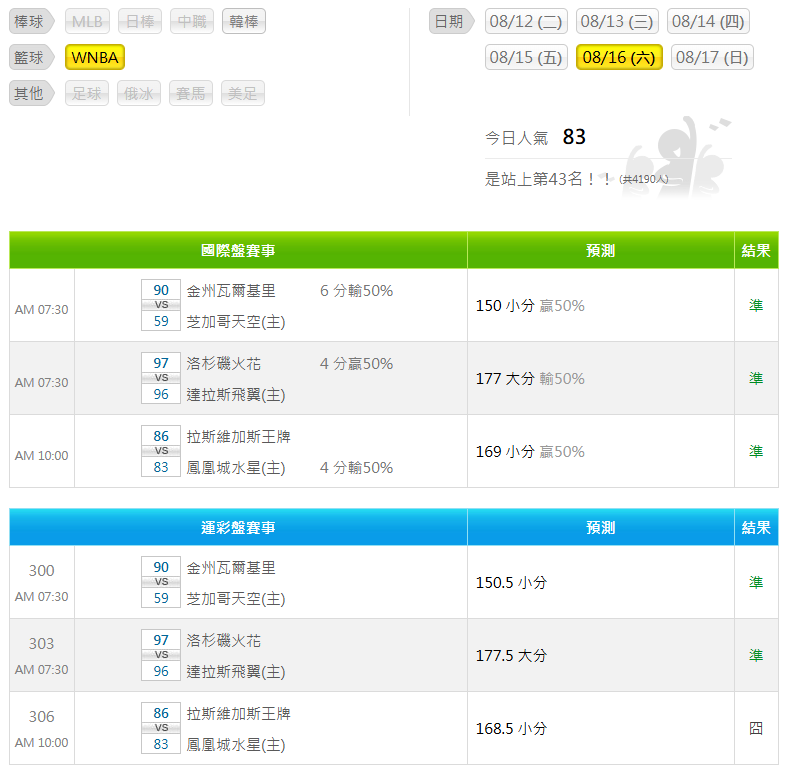Switch to date 08/13 (三)
Image resolution: width=786 pixels, height=769 pixels.
click(x=617, y=21)
